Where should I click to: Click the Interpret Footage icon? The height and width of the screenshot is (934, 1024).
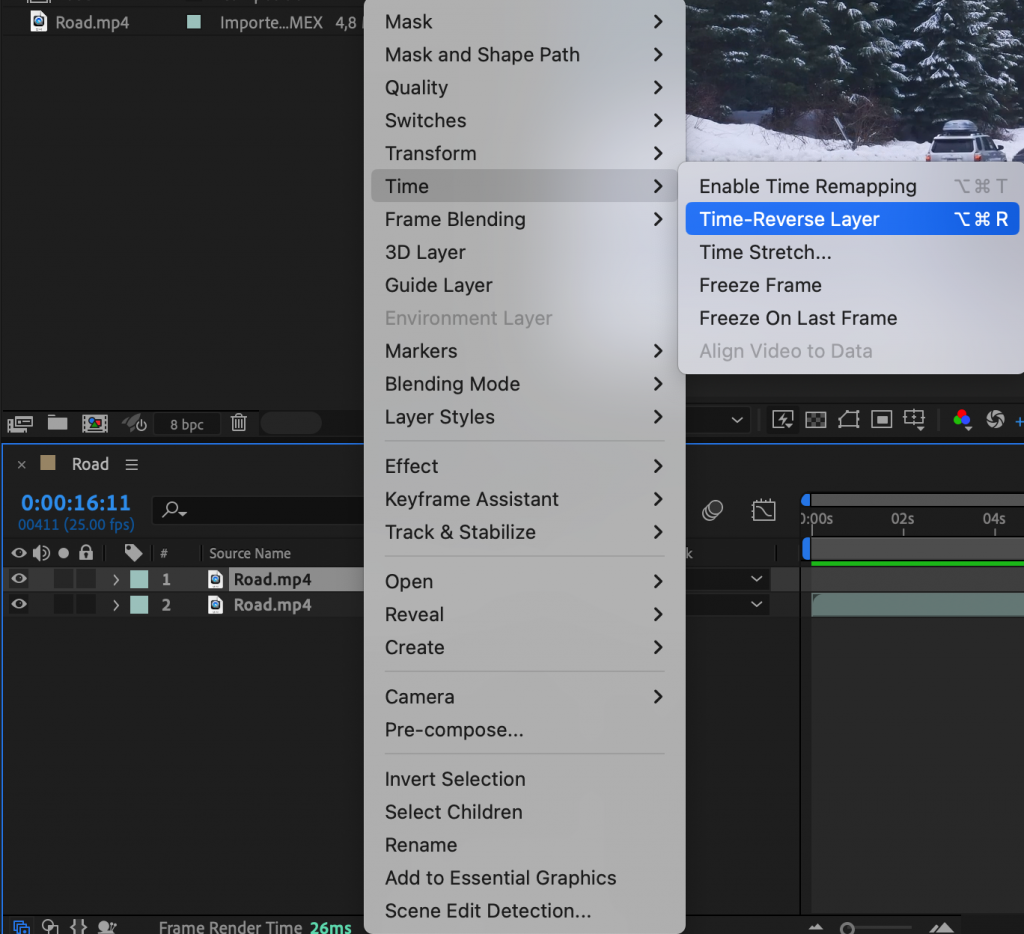(x=21, y=423)
